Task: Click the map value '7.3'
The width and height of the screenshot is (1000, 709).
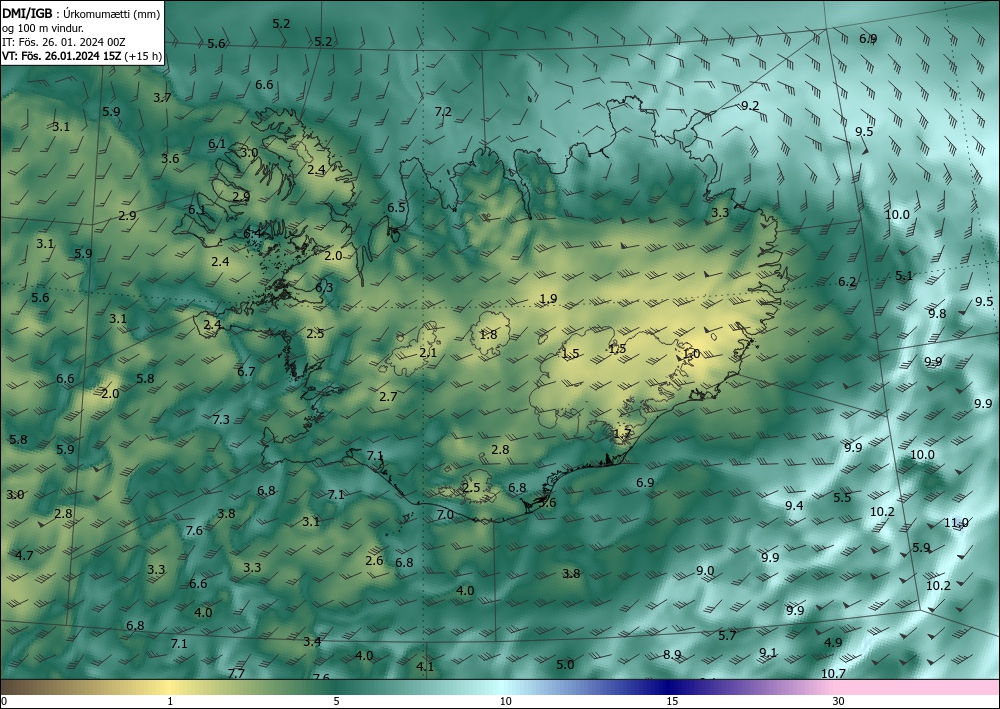Action: point(221,420)
